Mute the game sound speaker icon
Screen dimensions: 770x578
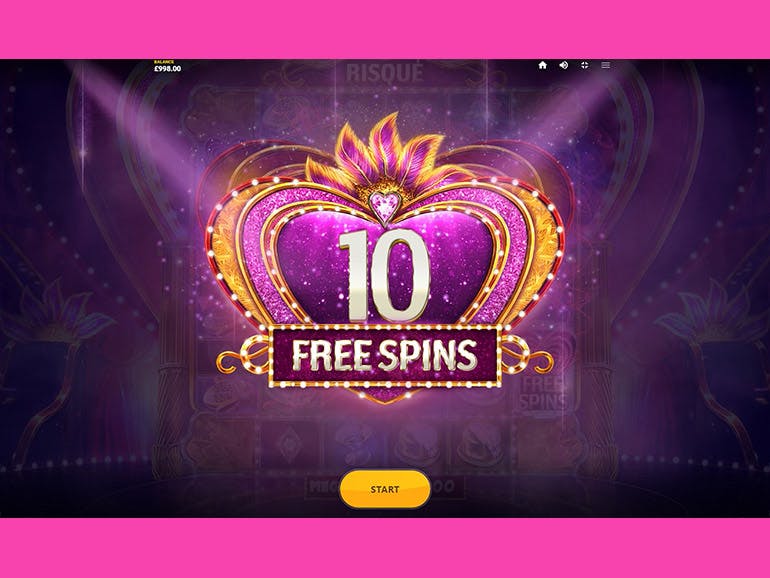pos(564,65)
